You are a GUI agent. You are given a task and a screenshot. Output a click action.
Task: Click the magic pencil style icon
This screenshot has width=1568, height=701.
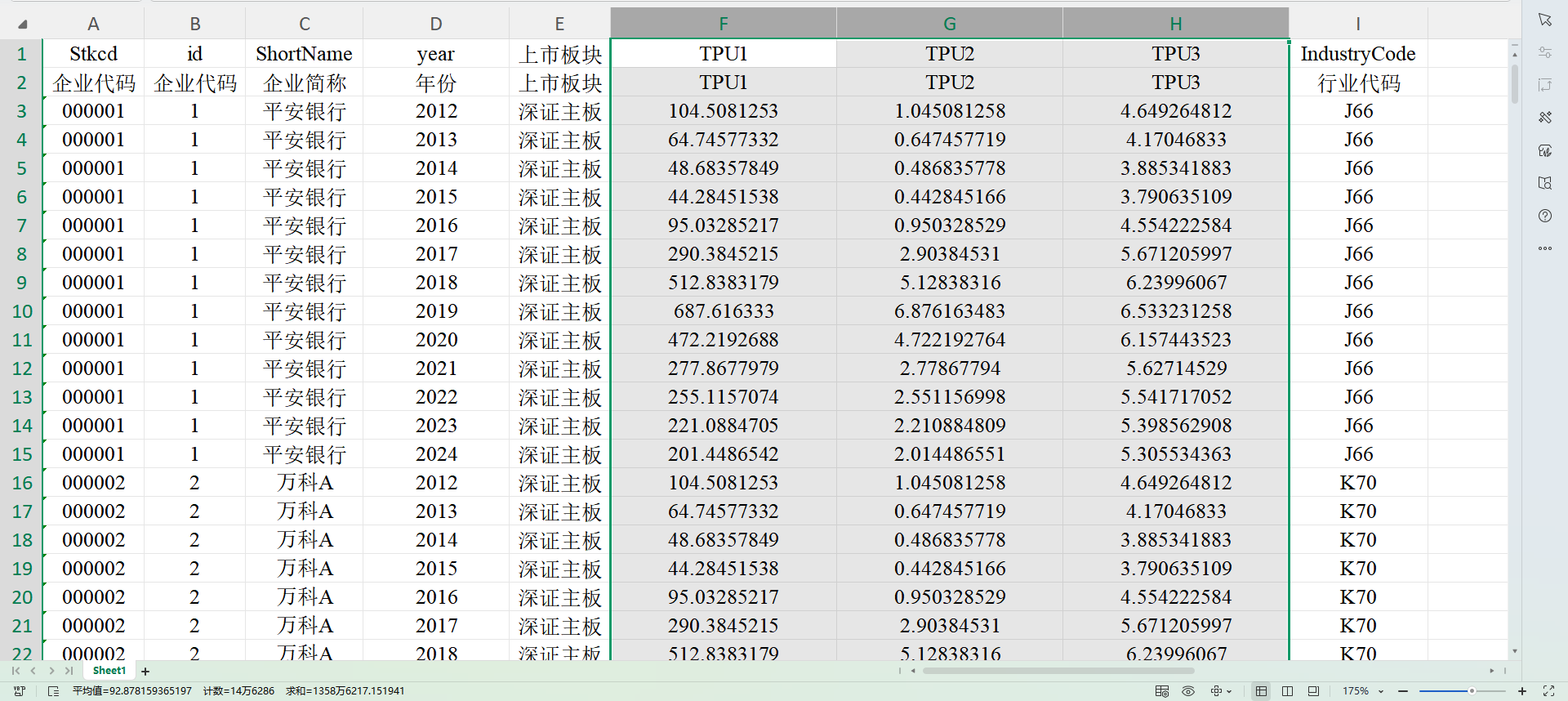(1544, 118)
